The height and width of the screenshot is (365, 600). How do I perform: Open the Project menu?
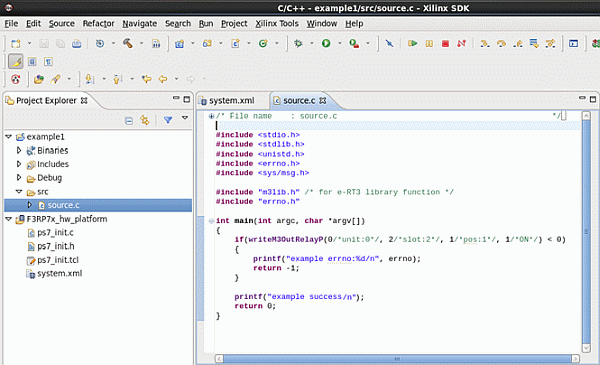click(x=234, y=24)
